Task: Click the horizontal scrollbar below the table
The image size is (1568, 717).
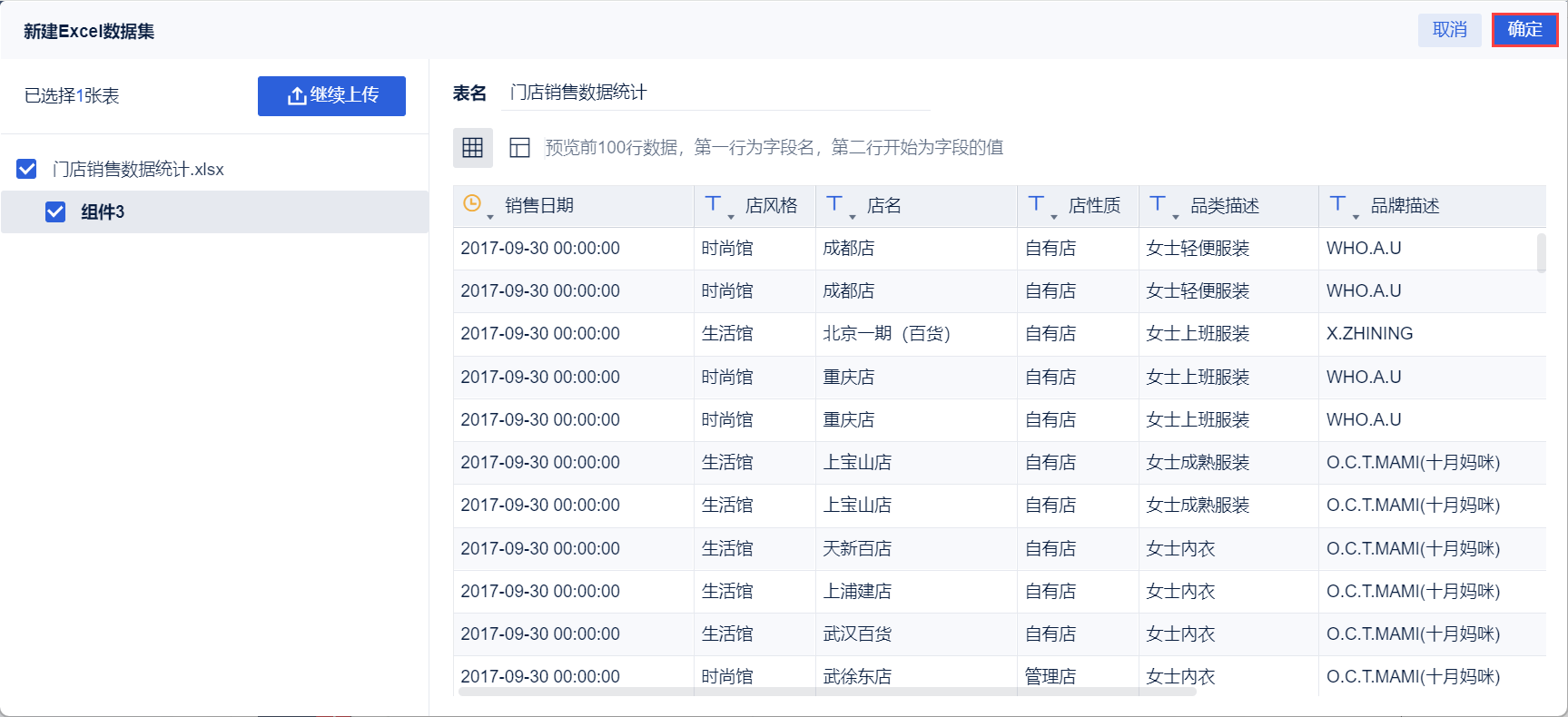Action: pyautogui.click(x=826, y=692)
